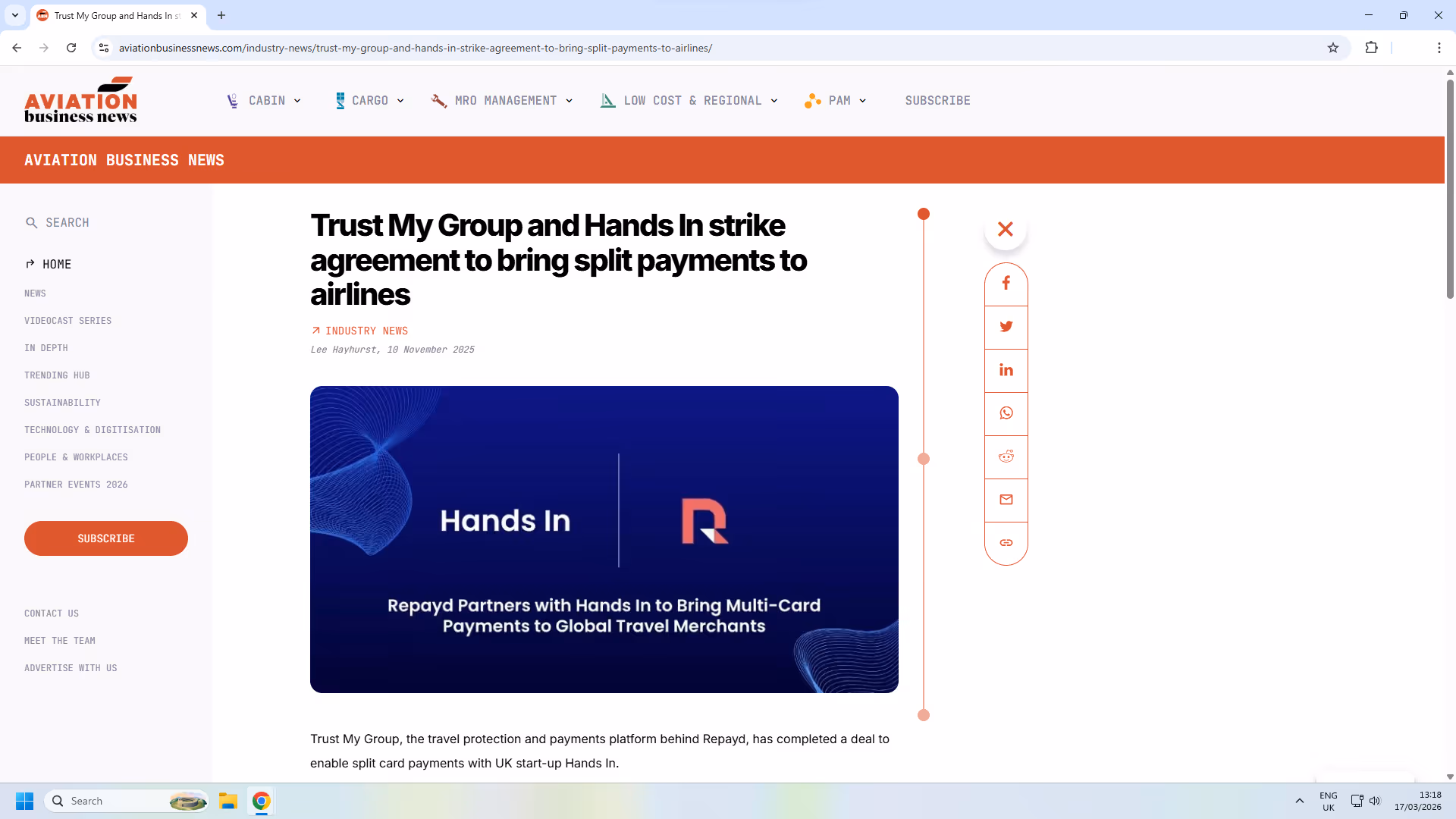This screenshot has height=819, width=1456.
Task: Click the Low Cost & Regional tail icon
Action: (x=607, y=101)
